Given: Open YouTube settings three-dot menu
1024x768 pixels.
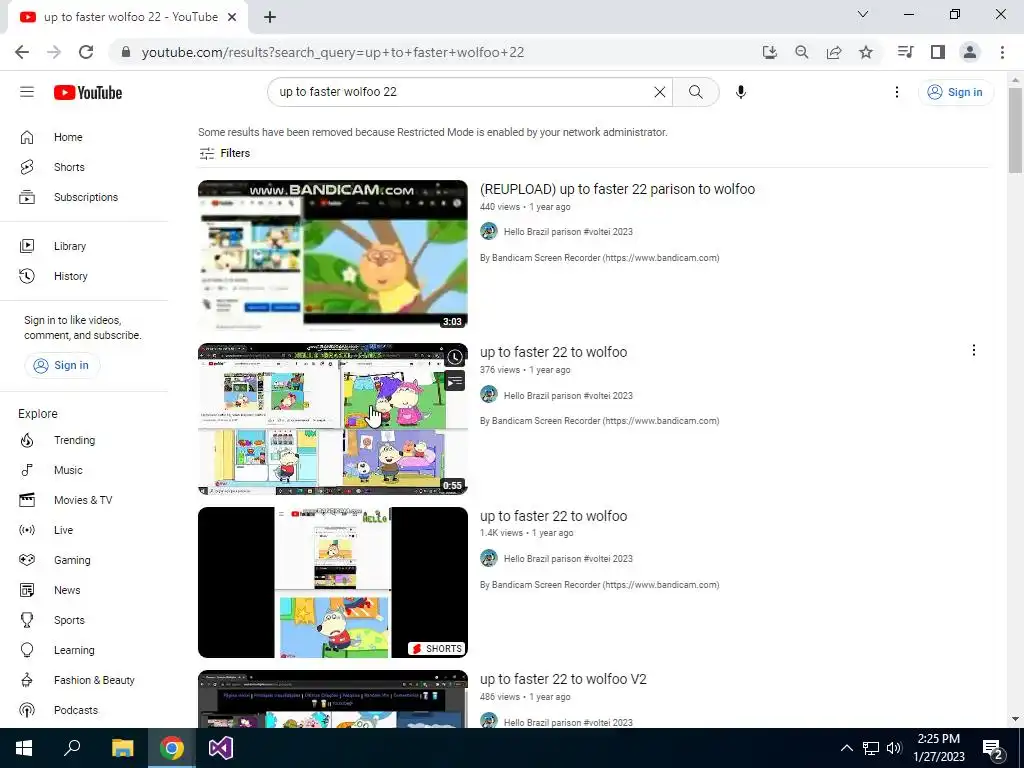Looking at the screenshot, I should tap(897, 92).
